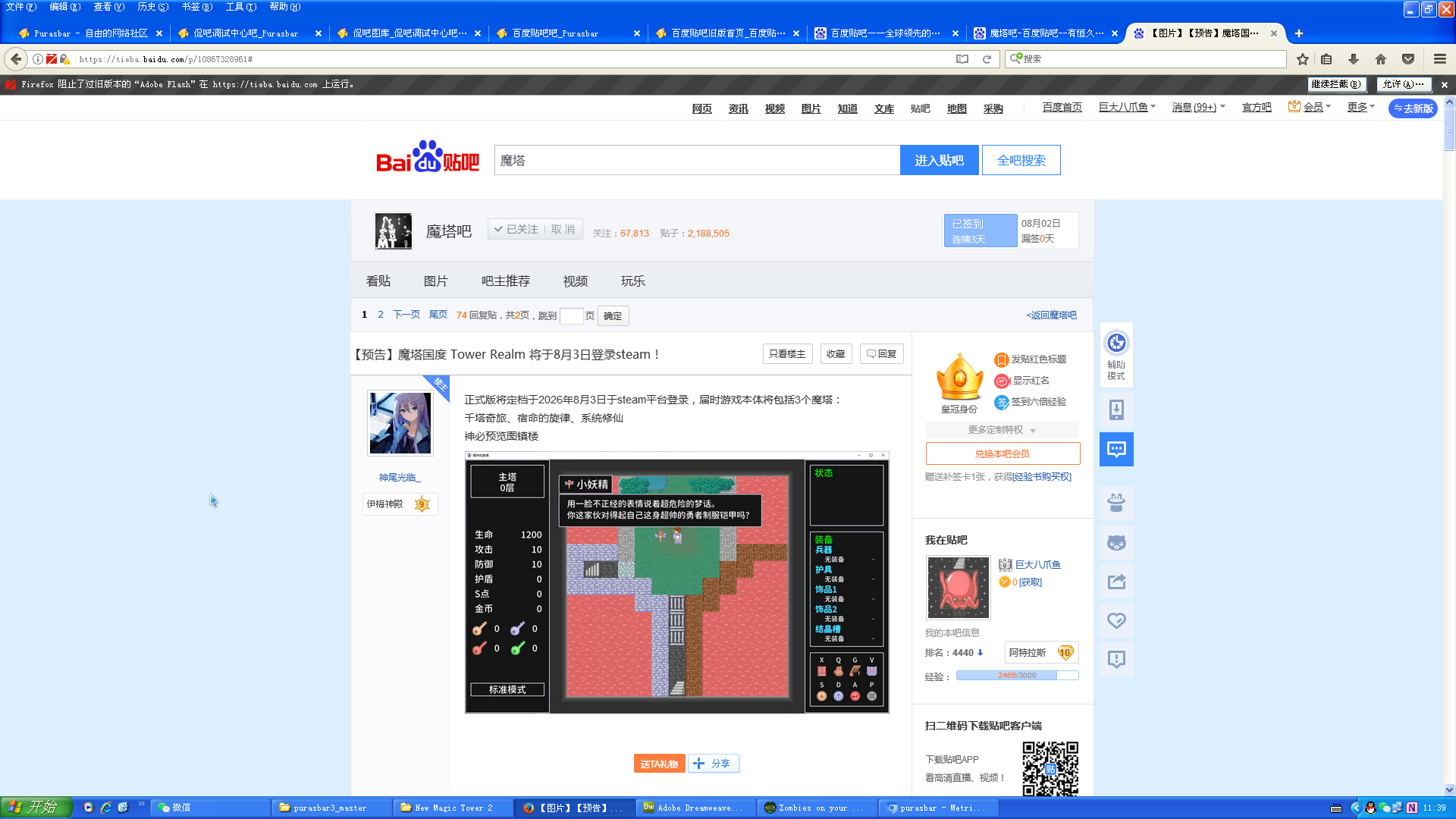Viewport: 1456px width, 819px height.
Task: Open purasbar3_master folder in taskbar
Action: [331, 808]
